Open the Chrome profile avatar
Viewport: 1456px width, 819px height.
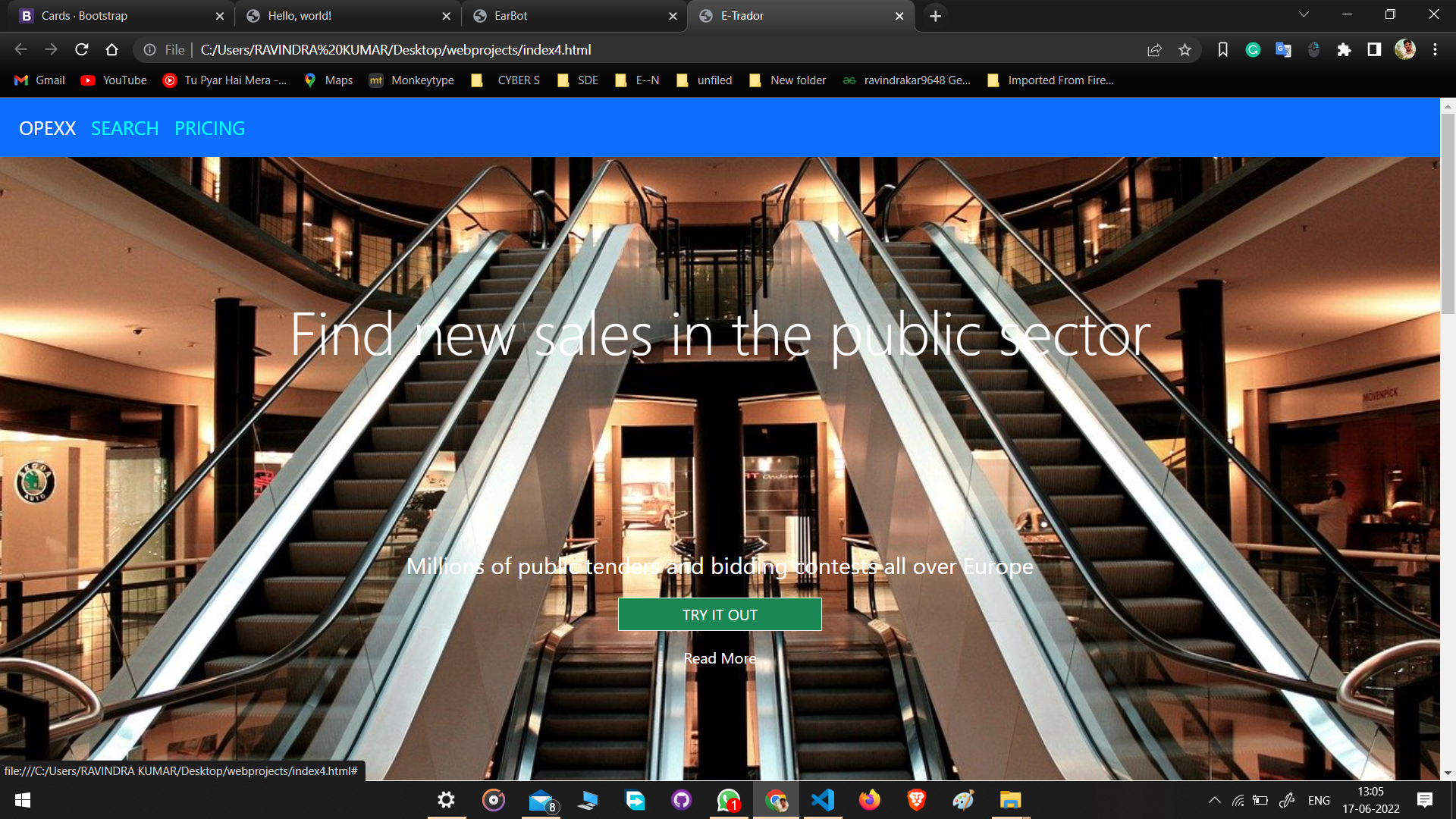[x=1404, y=49]
